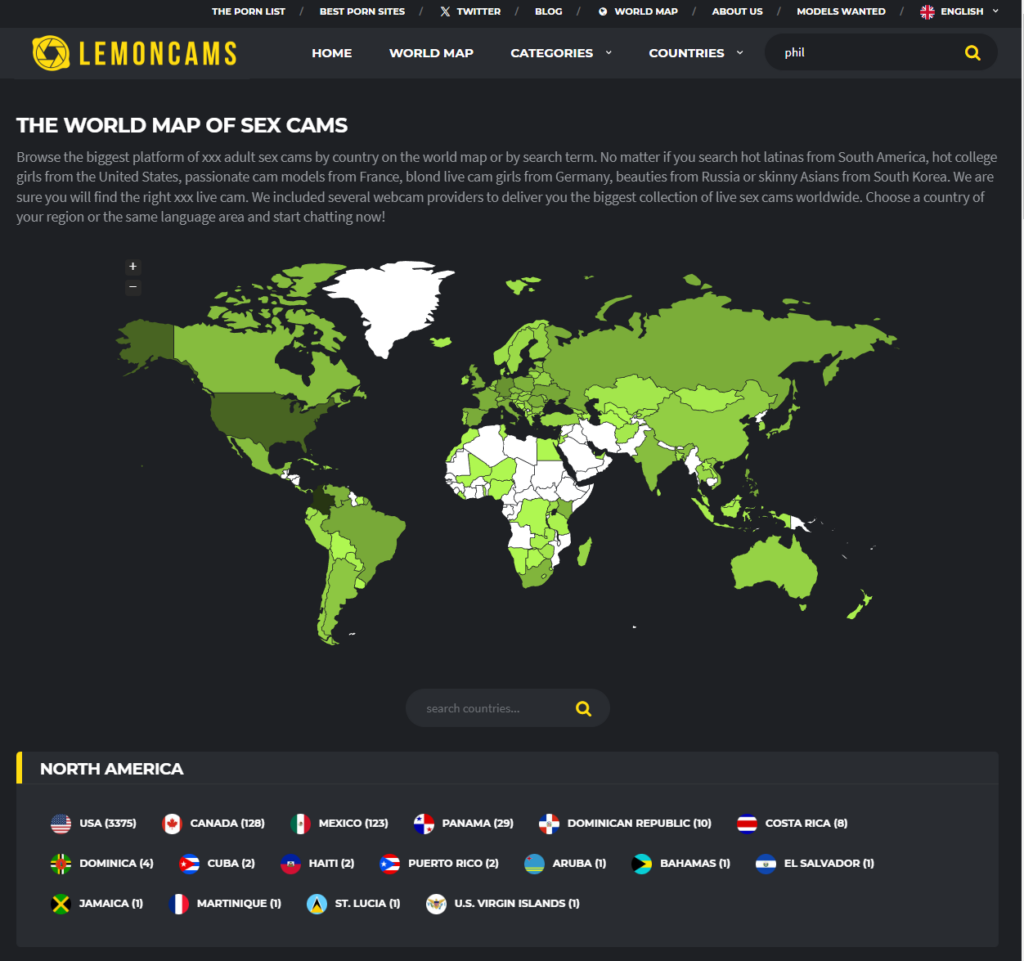Open World Map in main navigation
1024x961 pixels.
pos(431,53)
